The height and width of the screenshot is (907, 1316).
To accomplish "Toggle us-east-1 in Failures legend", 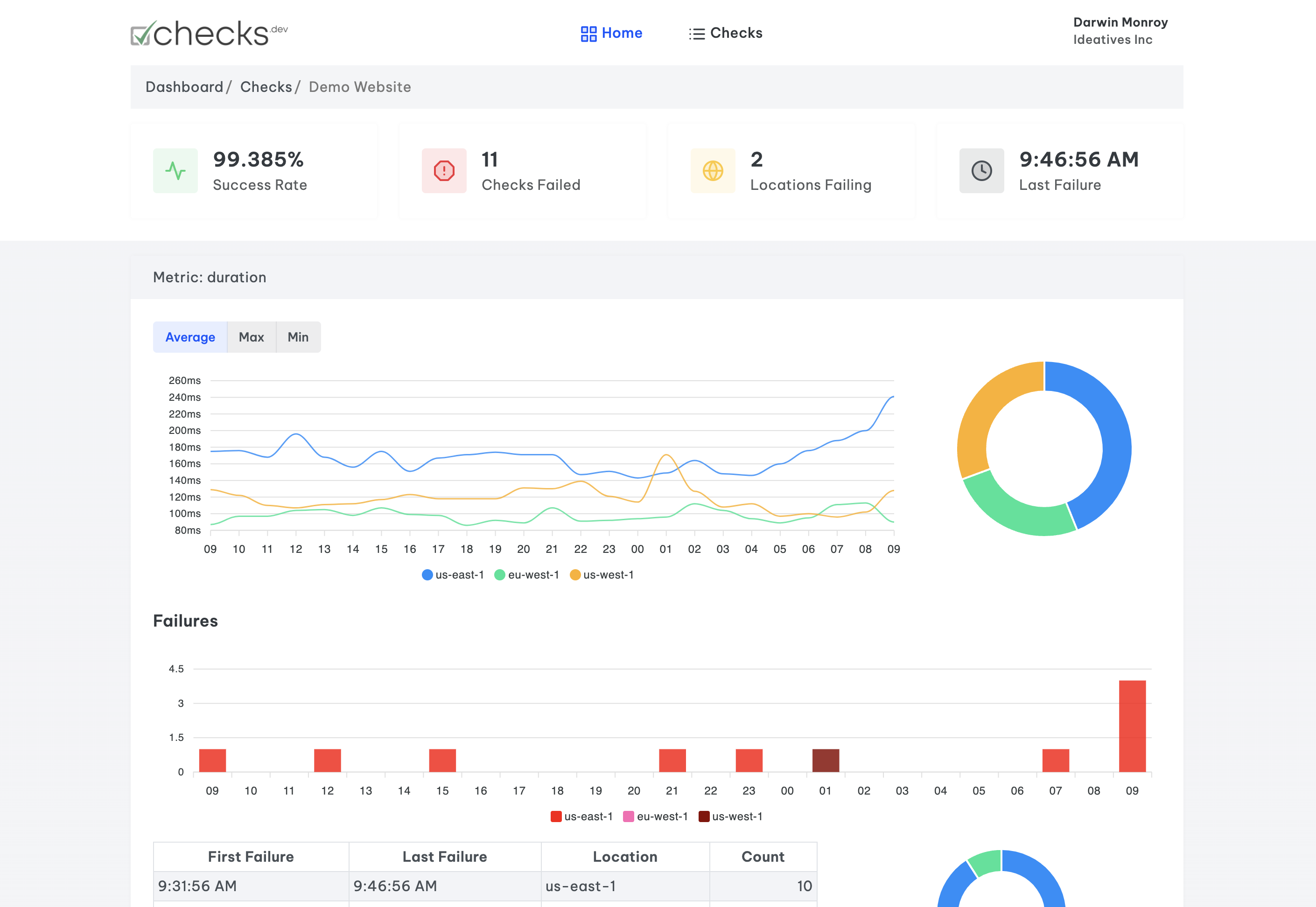I will (x=581, y=816).
